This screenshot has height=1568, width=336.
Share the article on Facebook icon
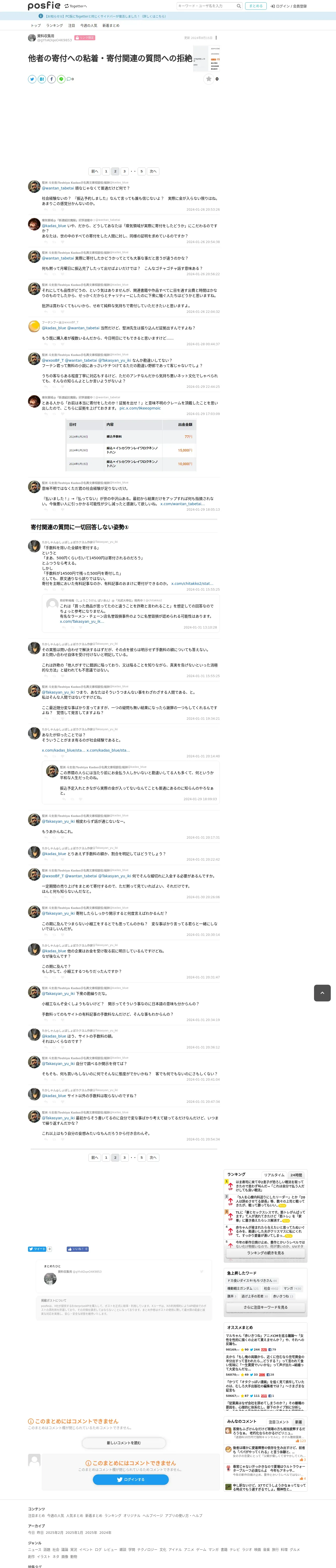tap(51, 79)
